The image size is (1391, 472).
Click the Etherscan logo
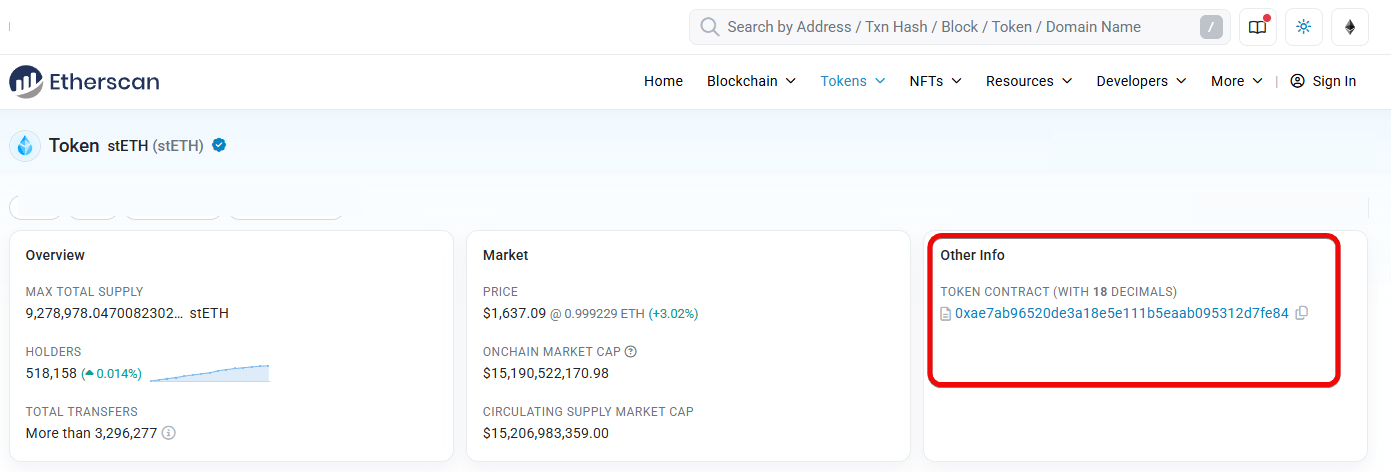point(84,82)
